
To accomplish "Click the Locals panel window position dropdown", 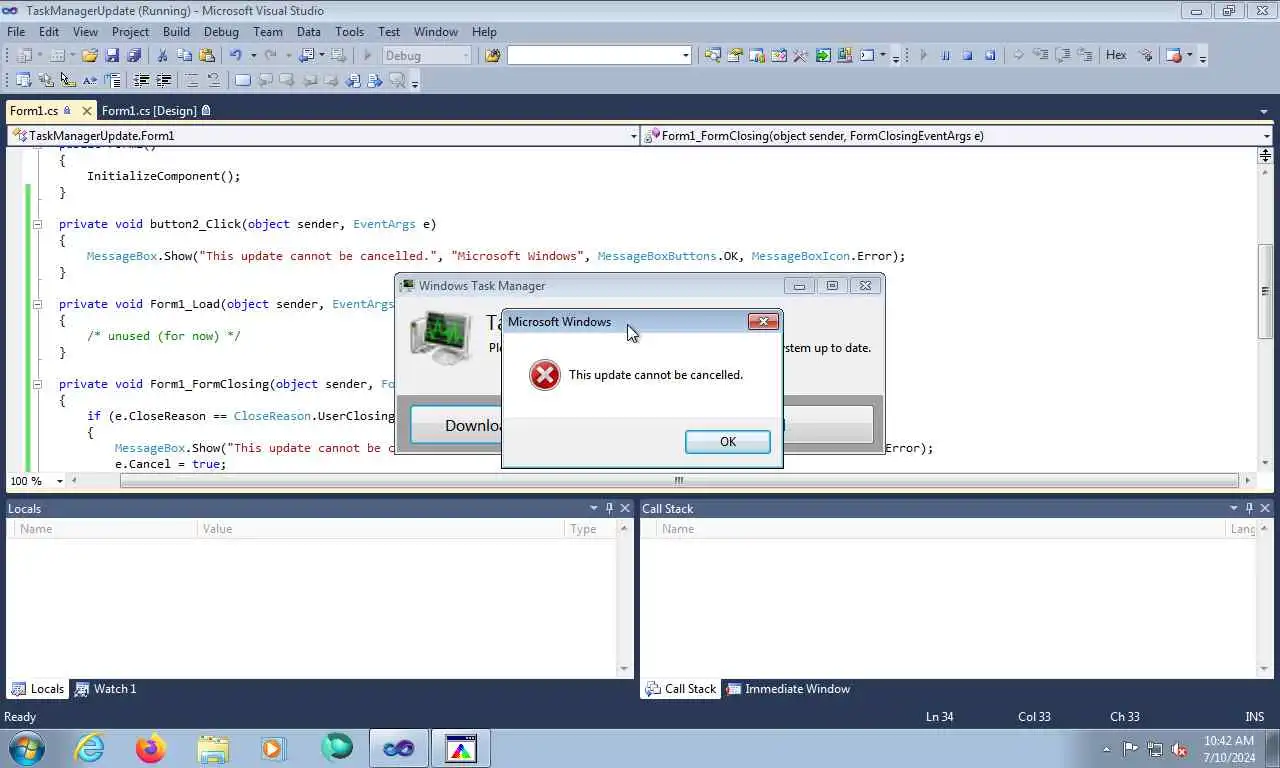I will coord(594,508).
